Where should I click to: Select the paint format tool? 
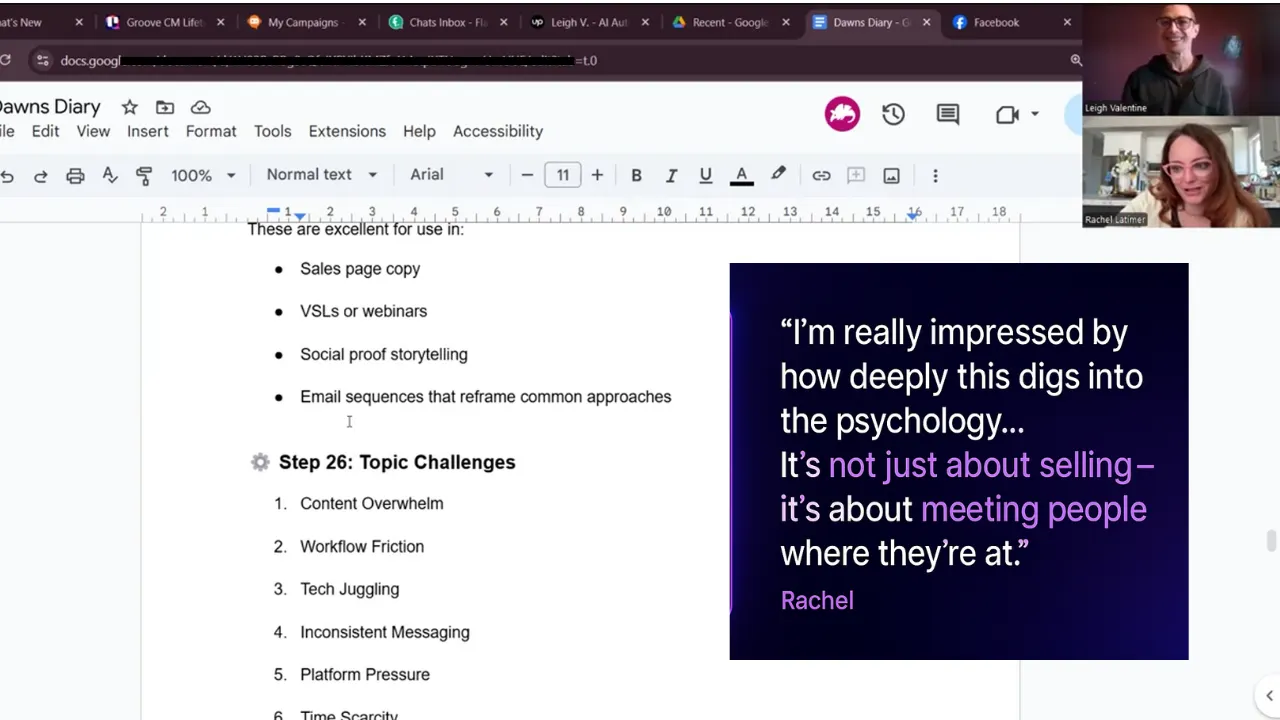pyautogui.click(x=144, y=176)
